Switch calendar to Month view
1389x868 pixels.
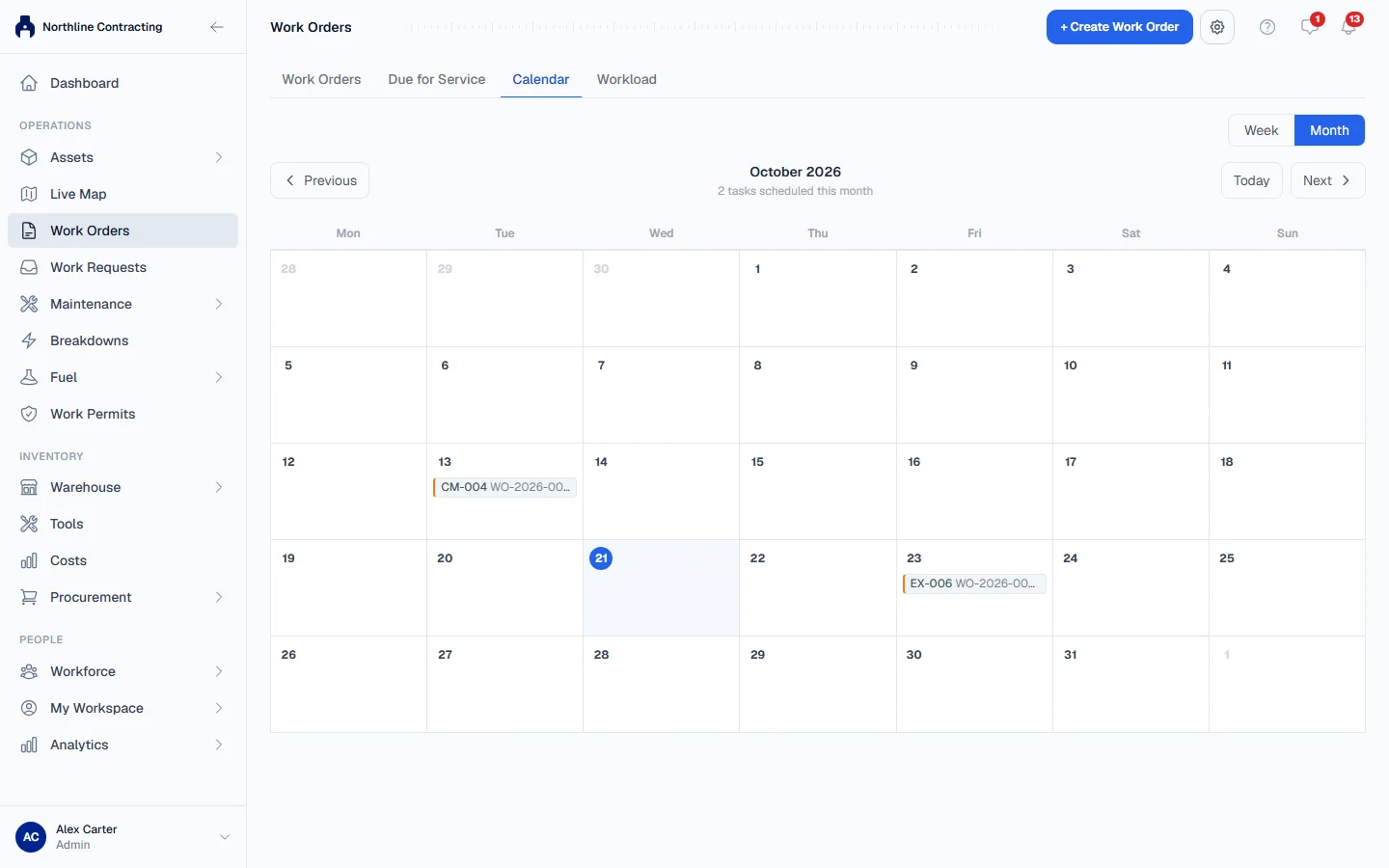1329,130
